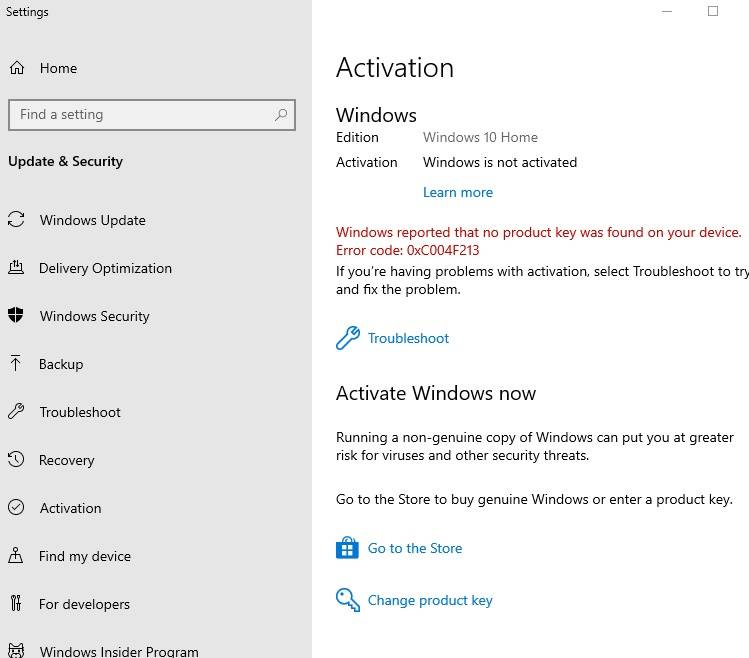The image size is (749, 658).
Task: Select Delivery Optimization in sidebar
Action: (105, 269)
